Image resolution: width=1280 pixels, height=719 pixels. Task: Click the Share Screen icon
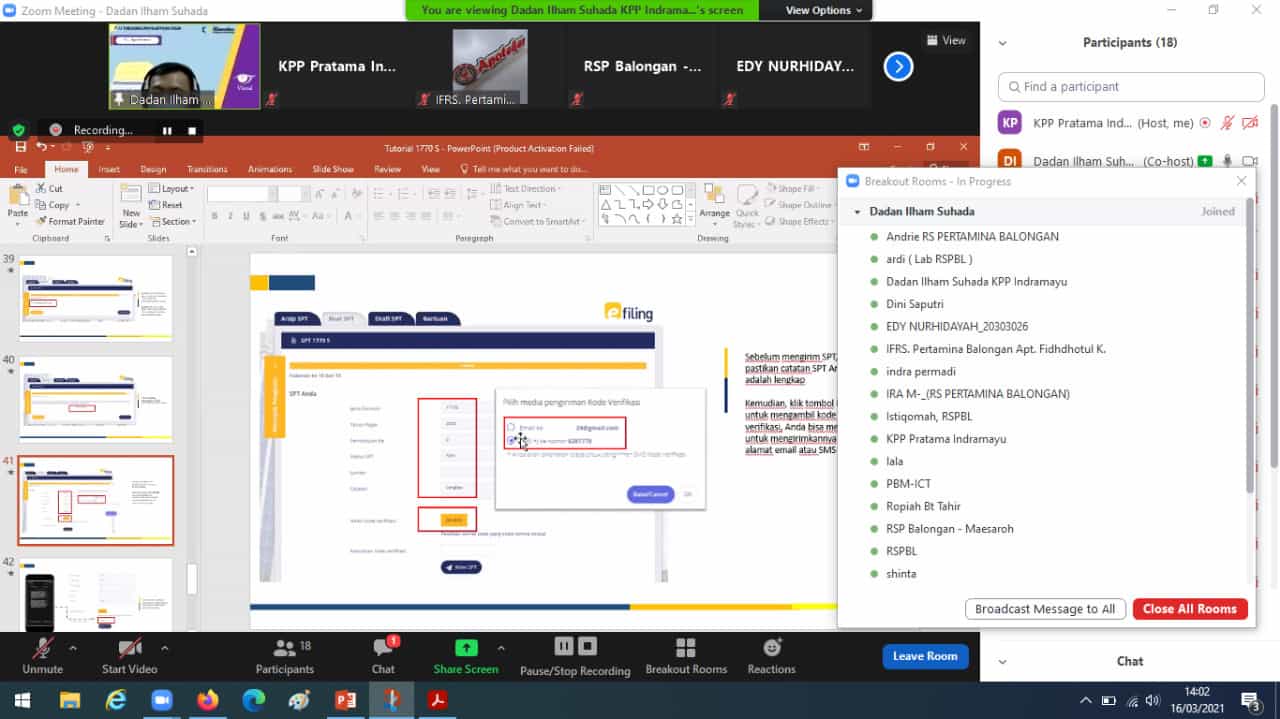coord(465,648)
